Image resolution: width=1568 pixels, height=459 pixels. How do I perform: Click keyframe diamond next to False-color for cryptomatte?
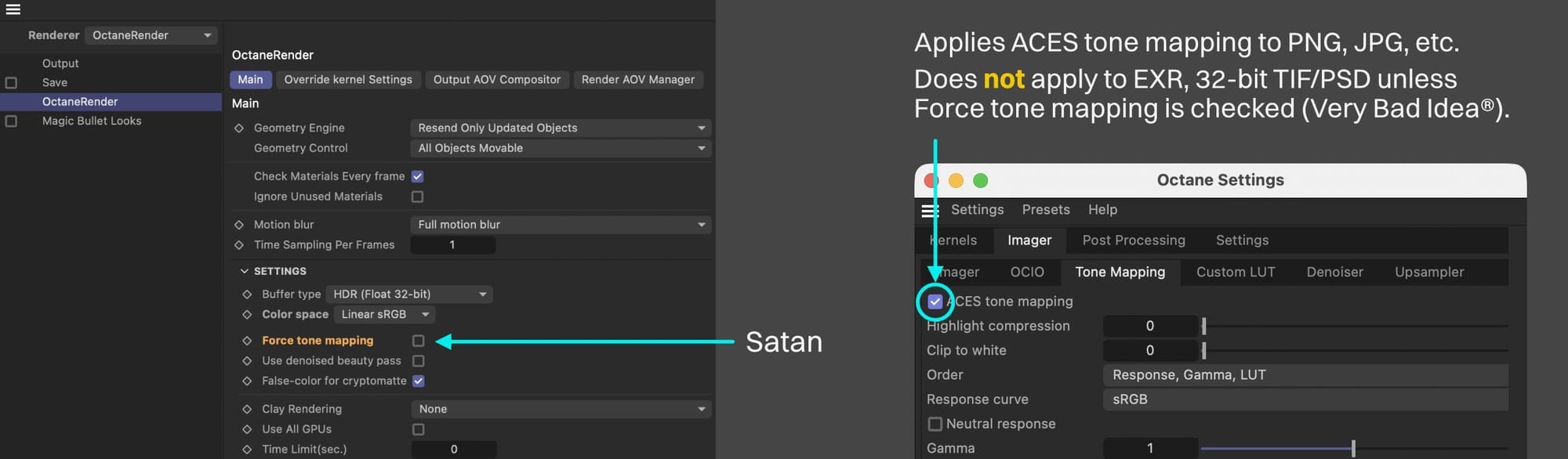tap(247, 381)
